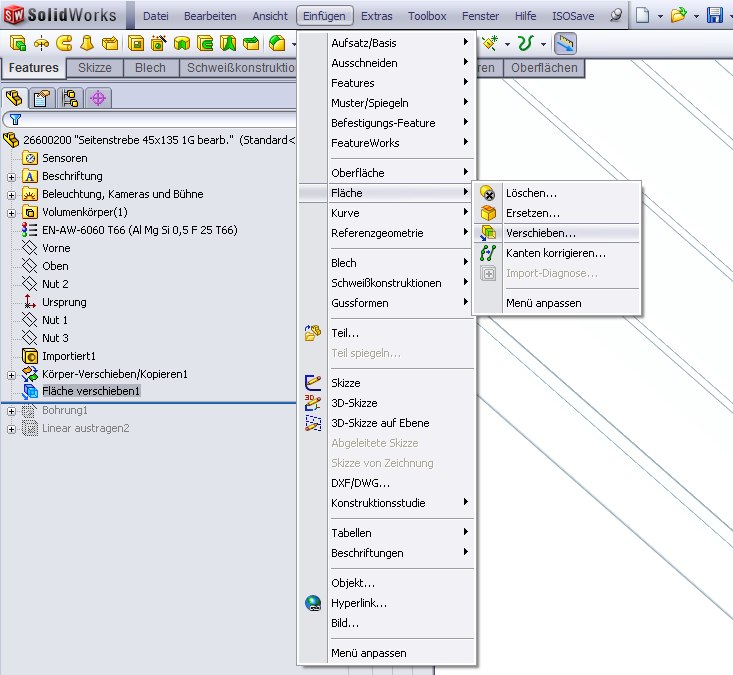Expand the Bohrung1 feature node
733x675 pixels.
coord(11,410)
